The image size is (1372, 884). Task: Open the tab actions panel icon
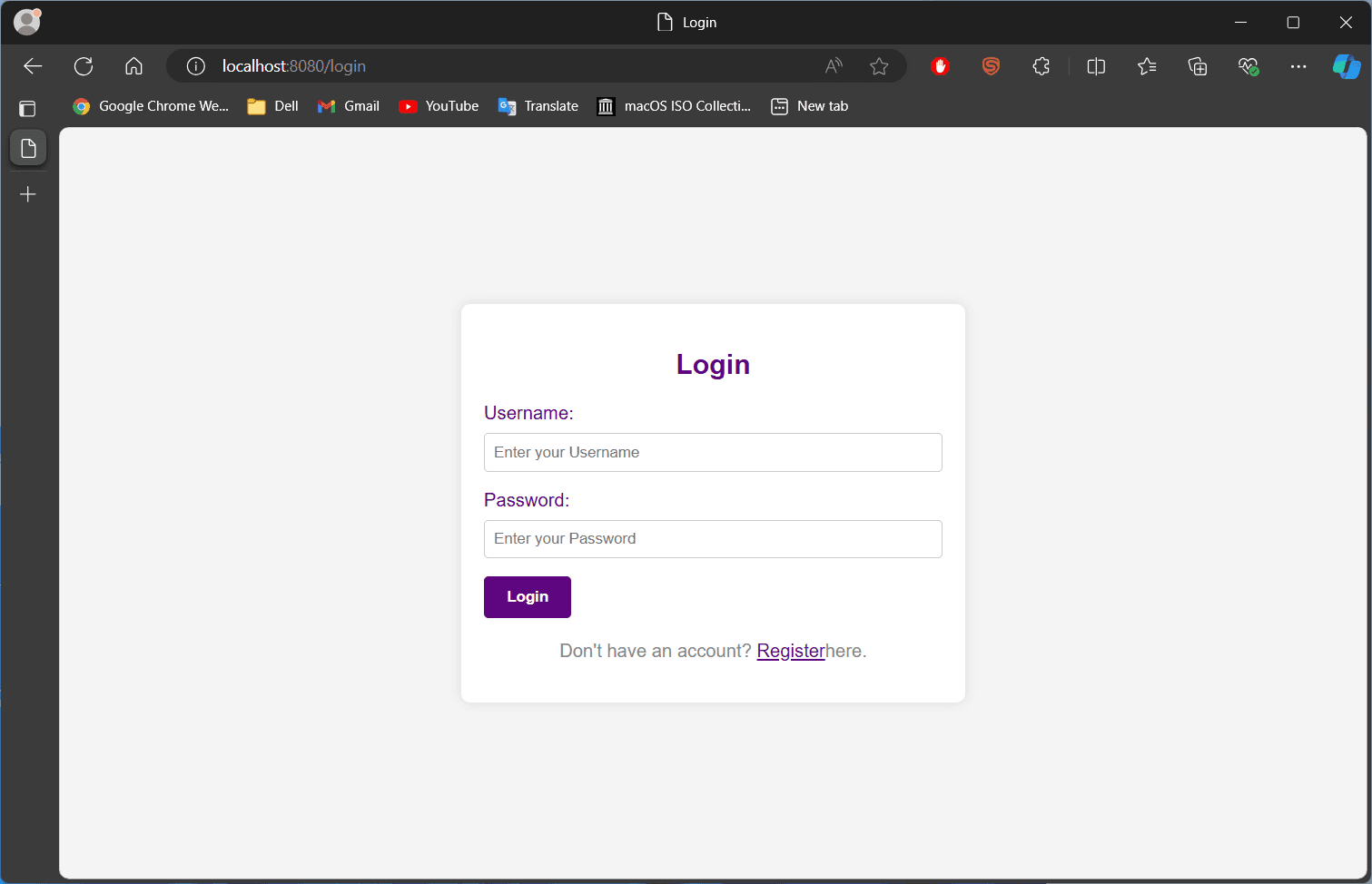[27, 108]
